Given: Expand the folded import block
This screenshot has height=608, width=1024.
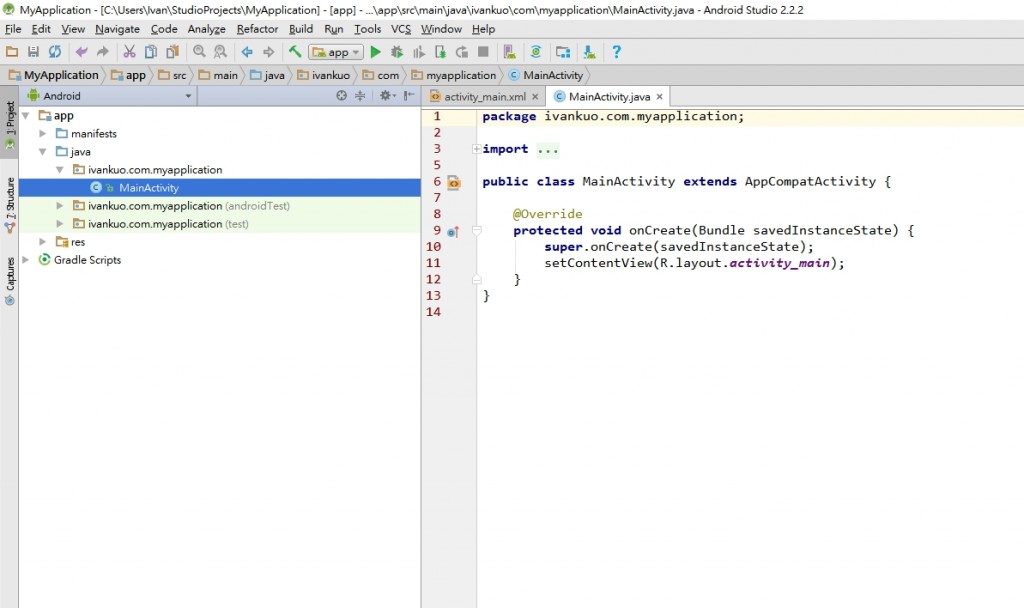Looking at the screenshot, I should point(477,149).
